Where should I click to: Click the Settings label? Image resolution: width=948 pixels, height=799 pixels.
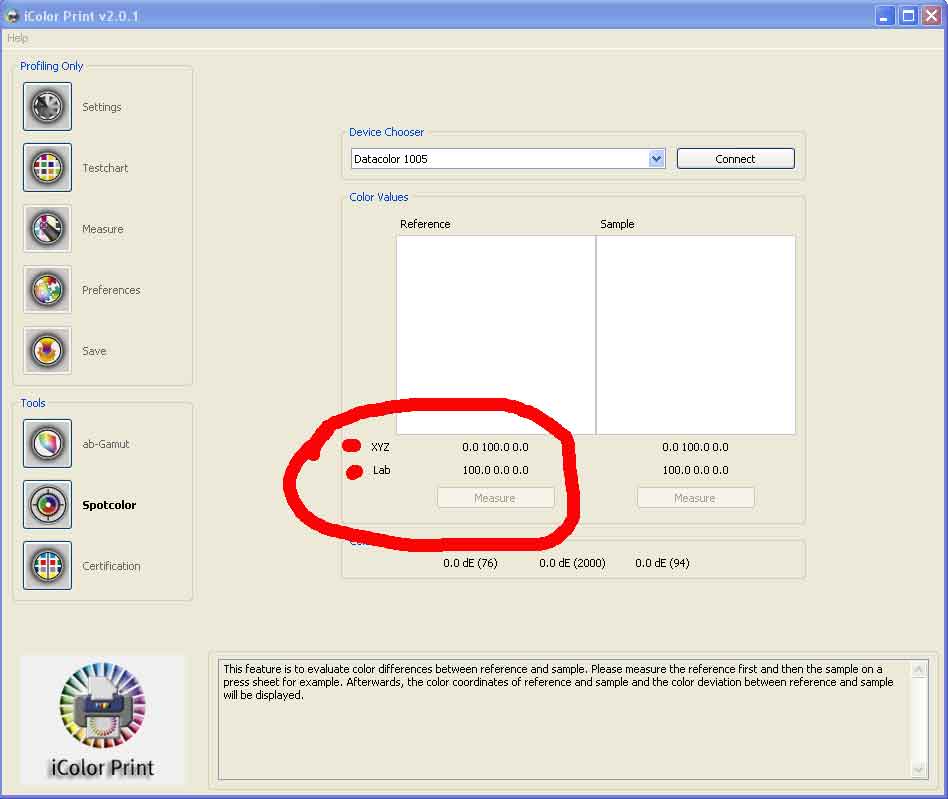(x=102, y=107)
